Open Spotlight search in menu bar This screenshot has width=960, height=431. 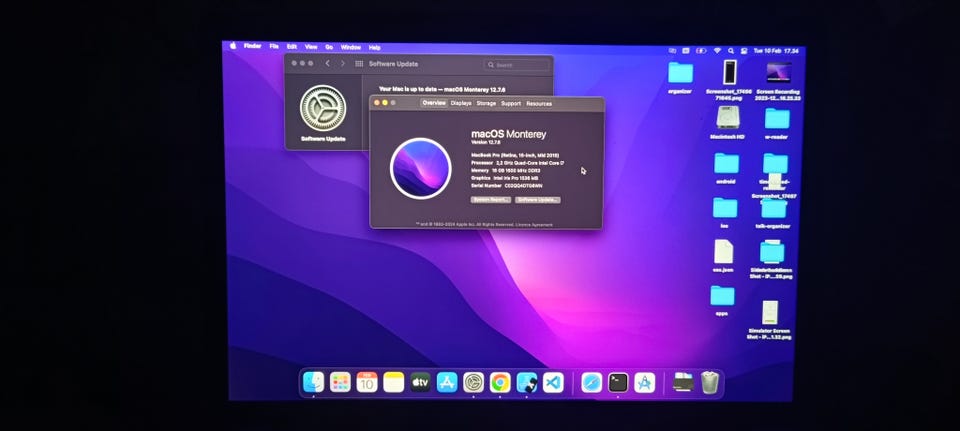coord(731,51)
